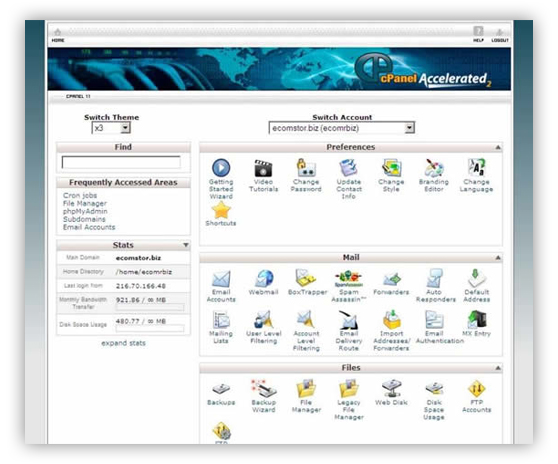558x464 pixels.
Task: Launch Webmail
Action: 263,278
